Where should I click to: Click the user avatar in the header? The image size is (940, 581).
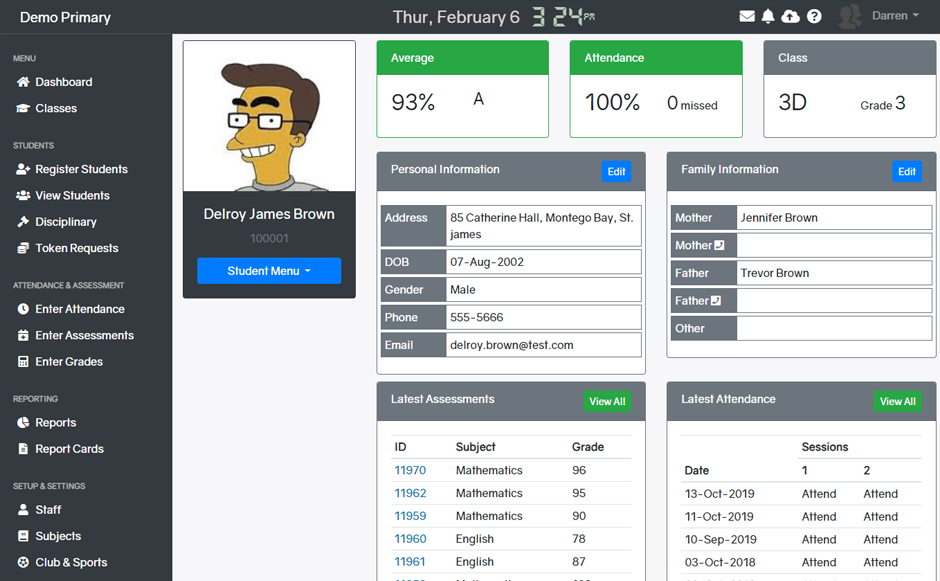pyautogui.click(x=850, y=17)
